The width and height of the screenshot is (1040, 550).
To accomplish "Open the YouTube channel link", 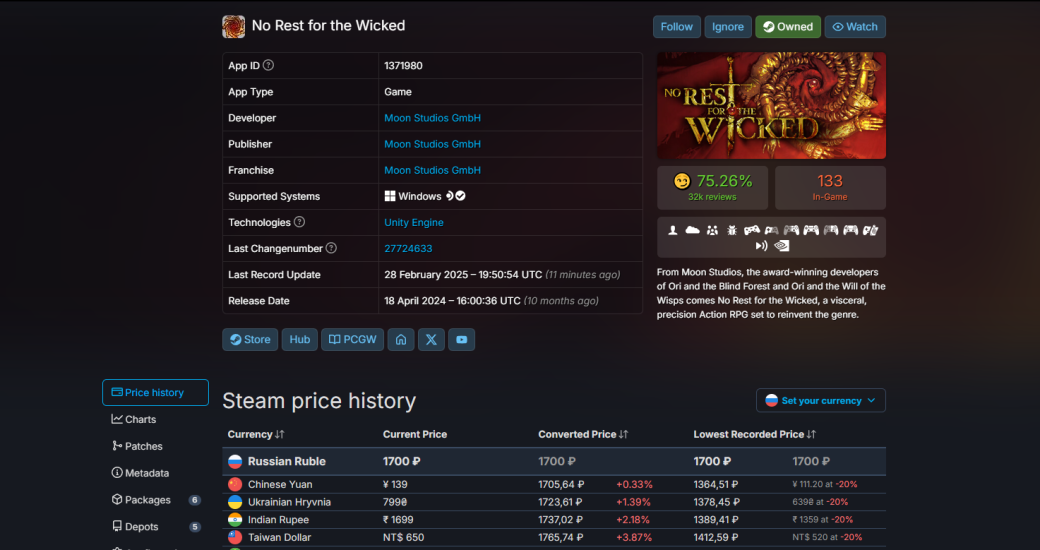I will click(462, 340).
